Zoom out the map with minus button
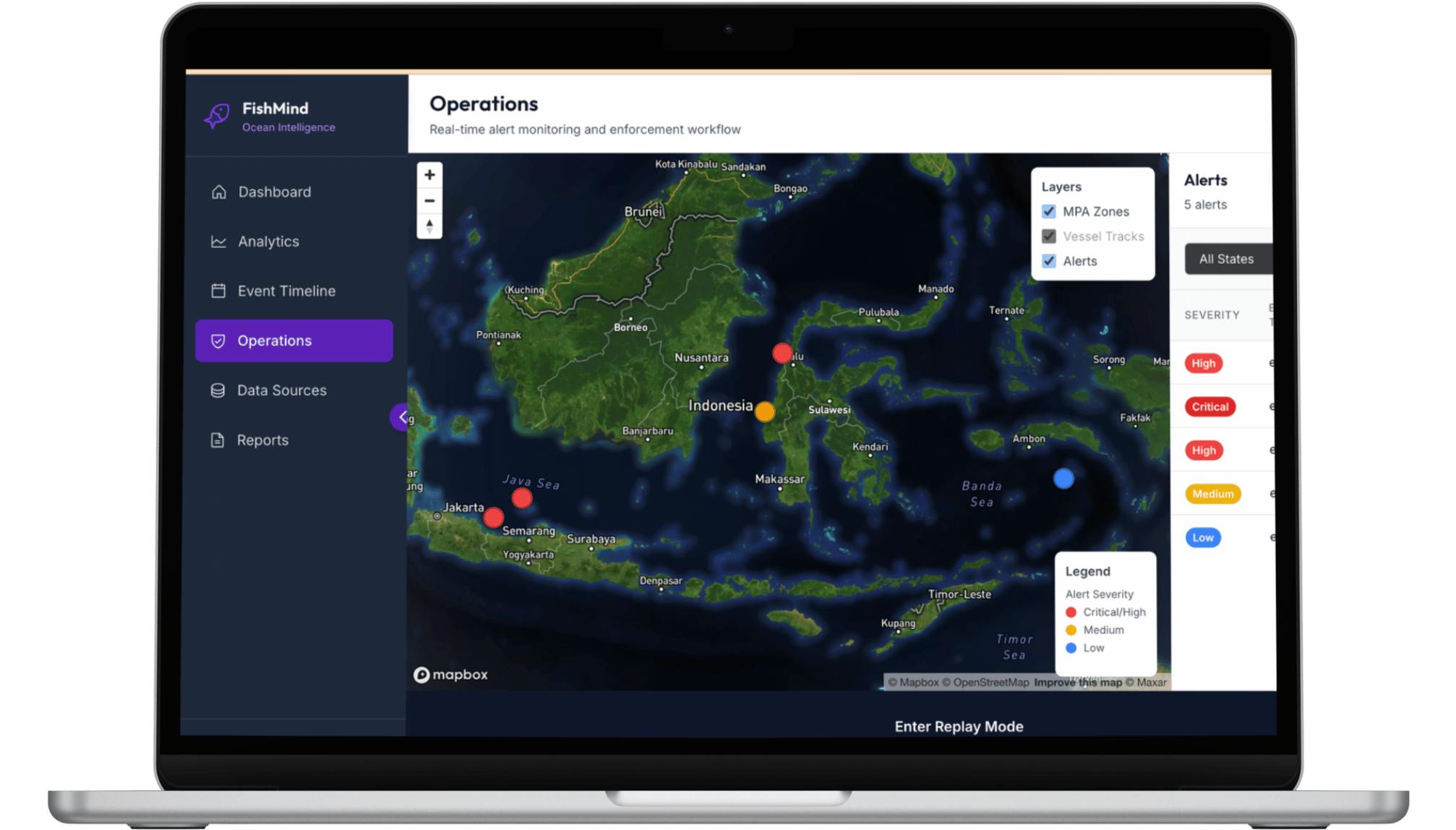Image resolution: width=1456 pixels, height=830 pixels. [x=429, y=201]
